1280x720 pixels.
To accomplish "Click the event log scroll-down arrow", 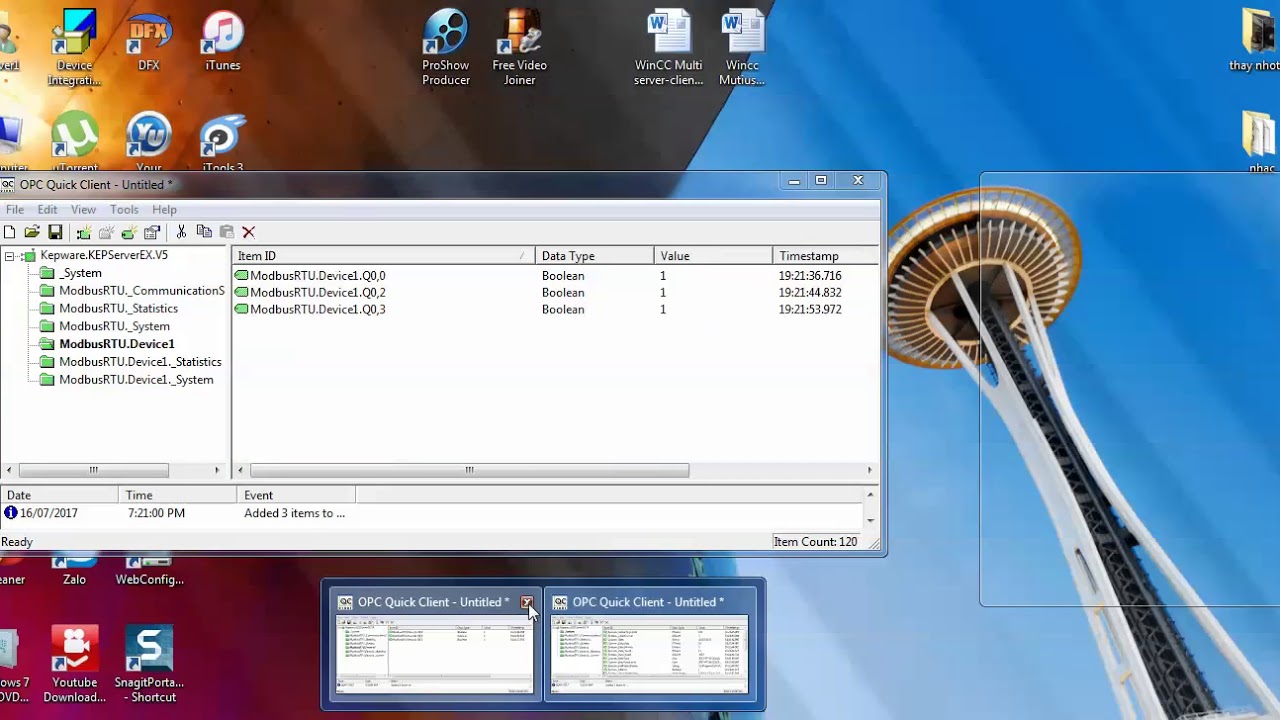I will click(x=871, y=520).
